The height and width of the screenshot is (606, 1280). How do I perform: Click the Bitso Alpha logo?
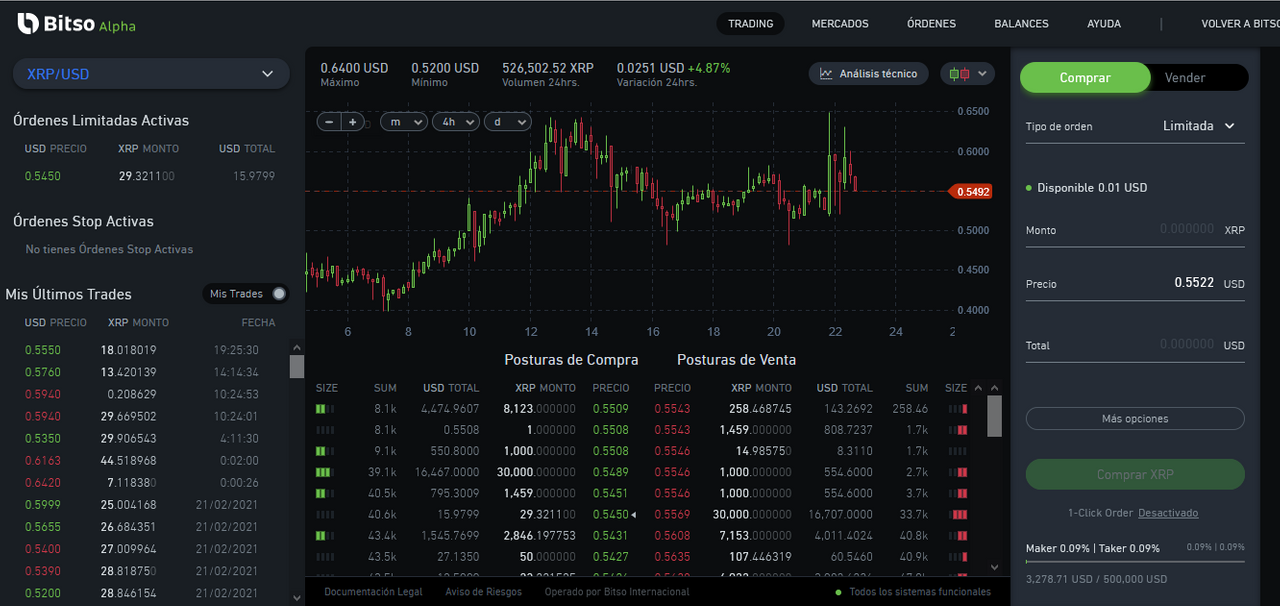pyautogui.click(x=76, y=24)
